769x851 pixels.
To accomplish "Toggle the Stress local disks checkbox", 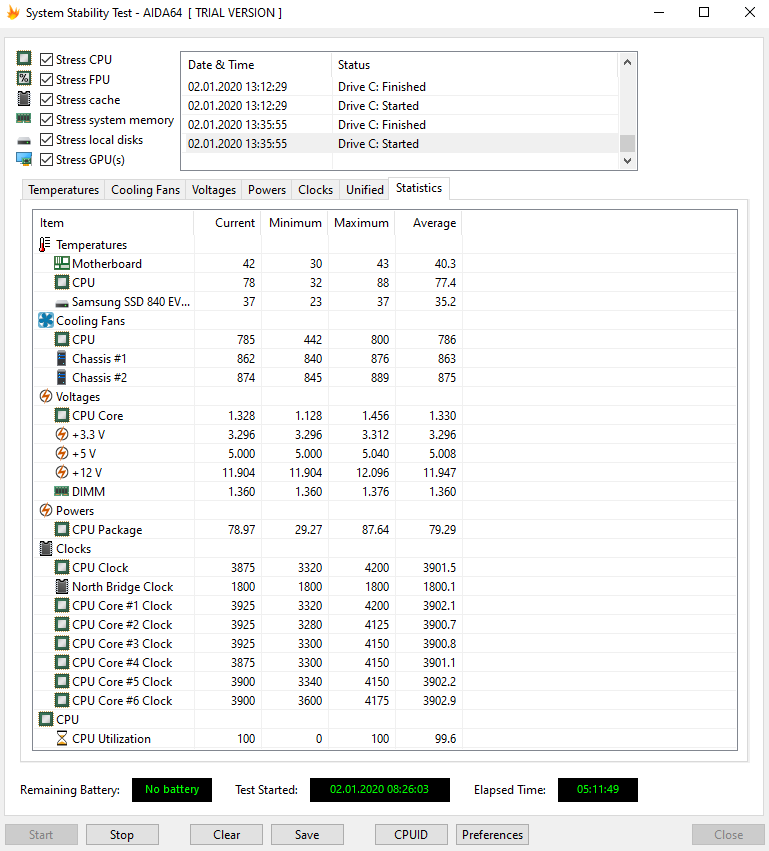I will coord(47,139).
